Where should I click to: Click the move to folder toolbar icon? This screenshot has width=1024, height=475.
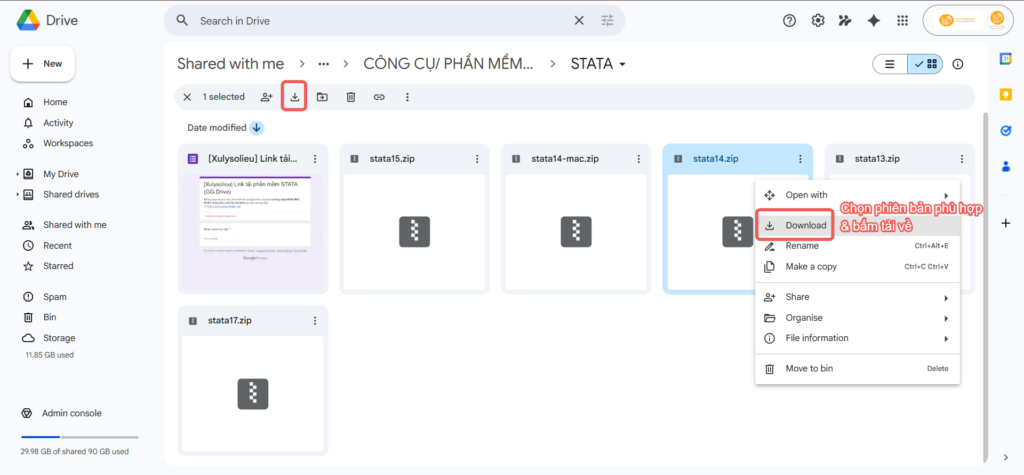tap(322, 97)
